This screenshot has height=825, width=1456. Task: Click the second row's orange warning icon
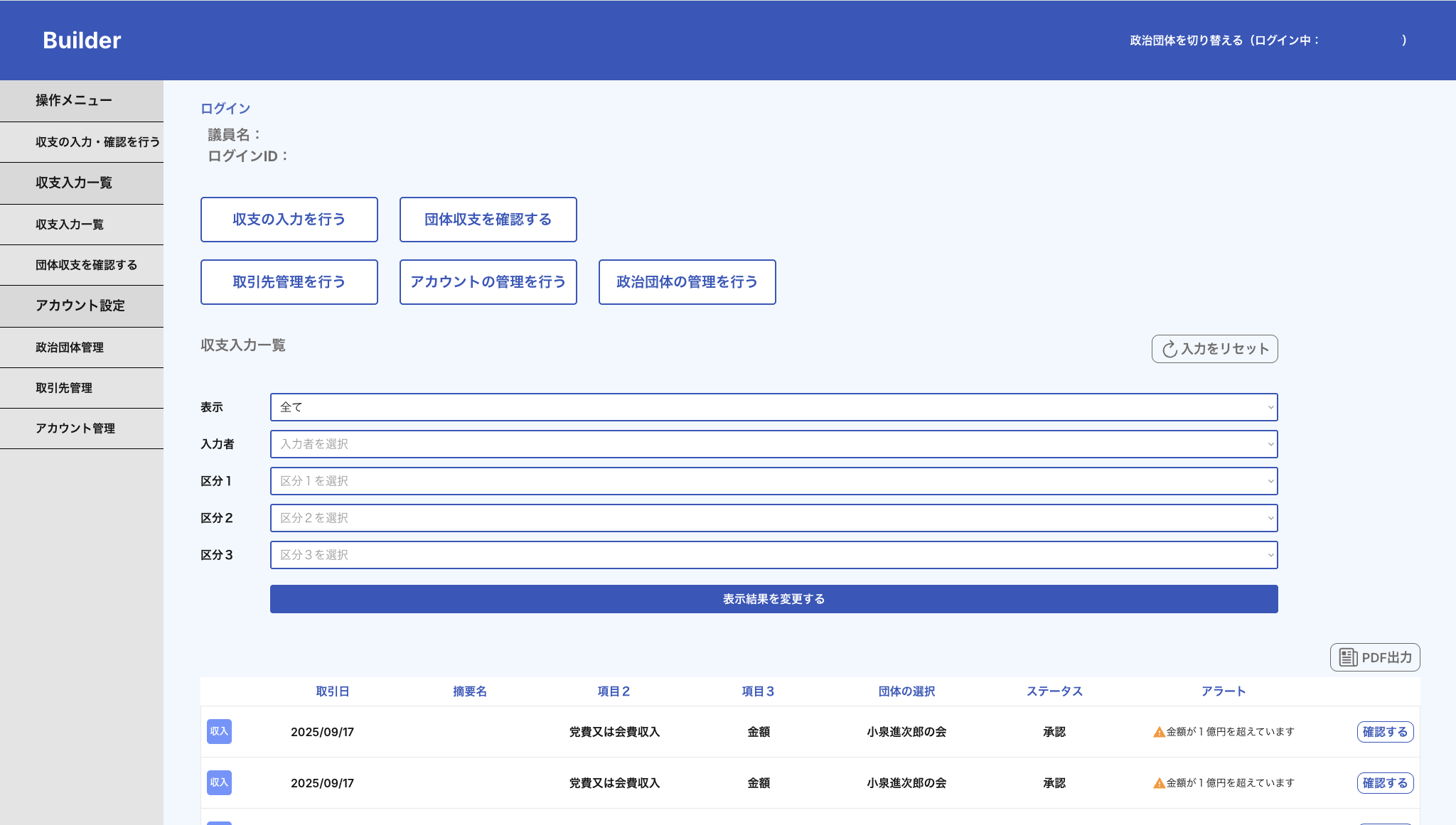tap(1159, 783)
